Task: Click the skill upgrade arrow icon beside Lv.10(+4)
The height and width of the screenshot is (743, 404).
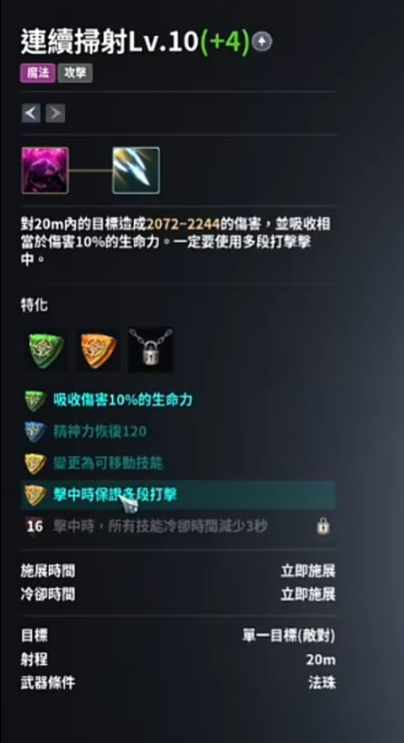Action: pyautogui.click(x=262, y=42)
